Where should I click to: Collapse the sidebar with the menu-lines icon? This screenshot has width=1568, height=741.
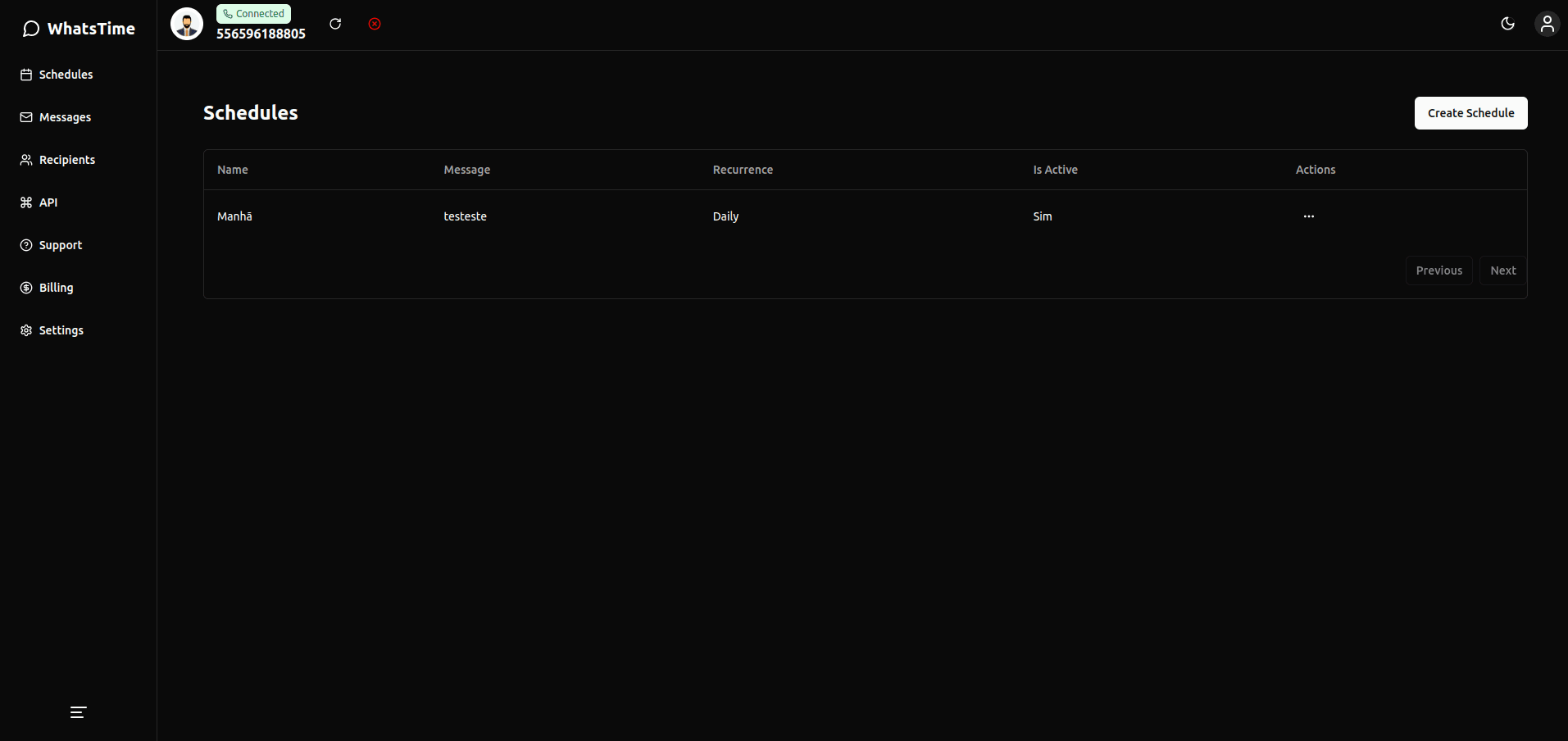click(x=78, y=712)
